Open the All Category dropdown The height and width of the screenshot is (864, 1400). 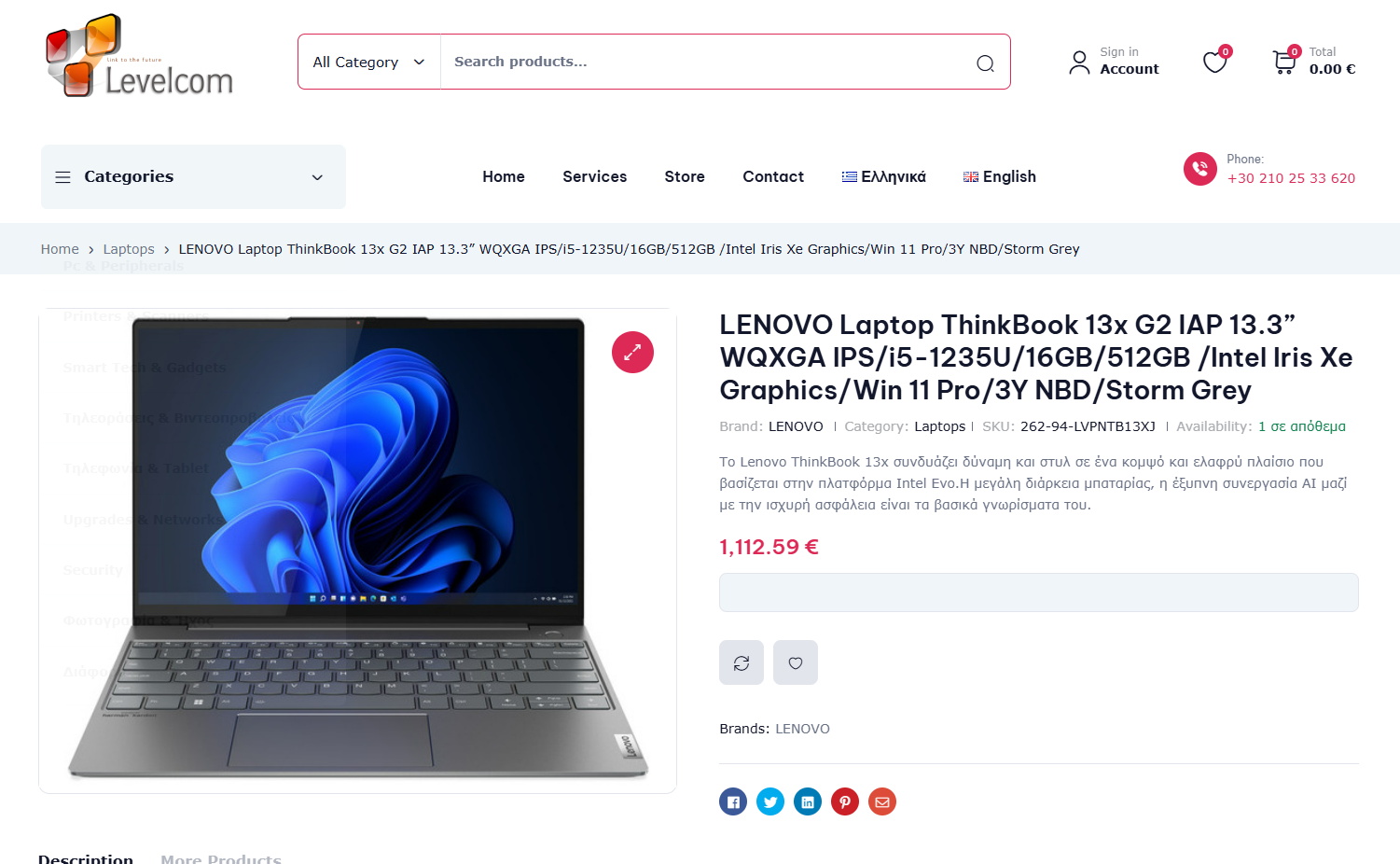coord(369,63)
